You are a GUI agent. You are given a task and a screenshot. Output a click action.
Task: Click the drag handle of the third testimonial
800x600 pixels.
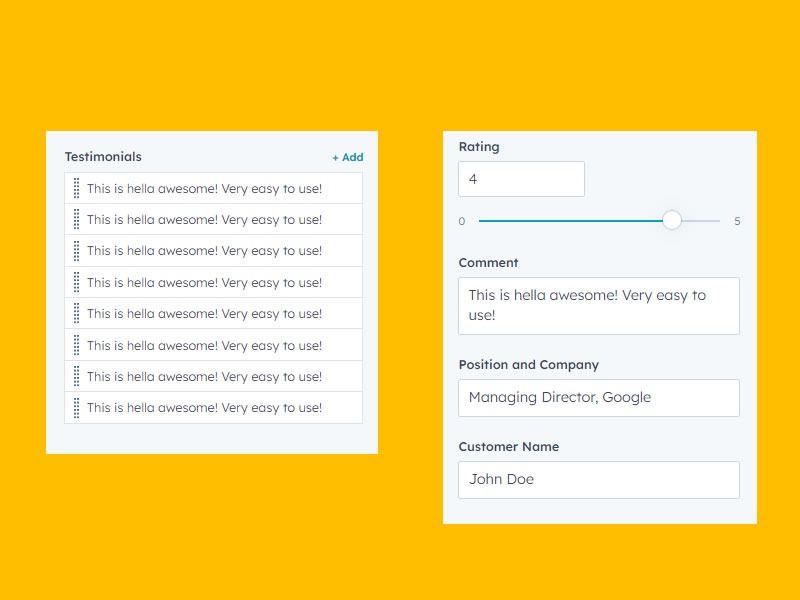pos(76,251)
